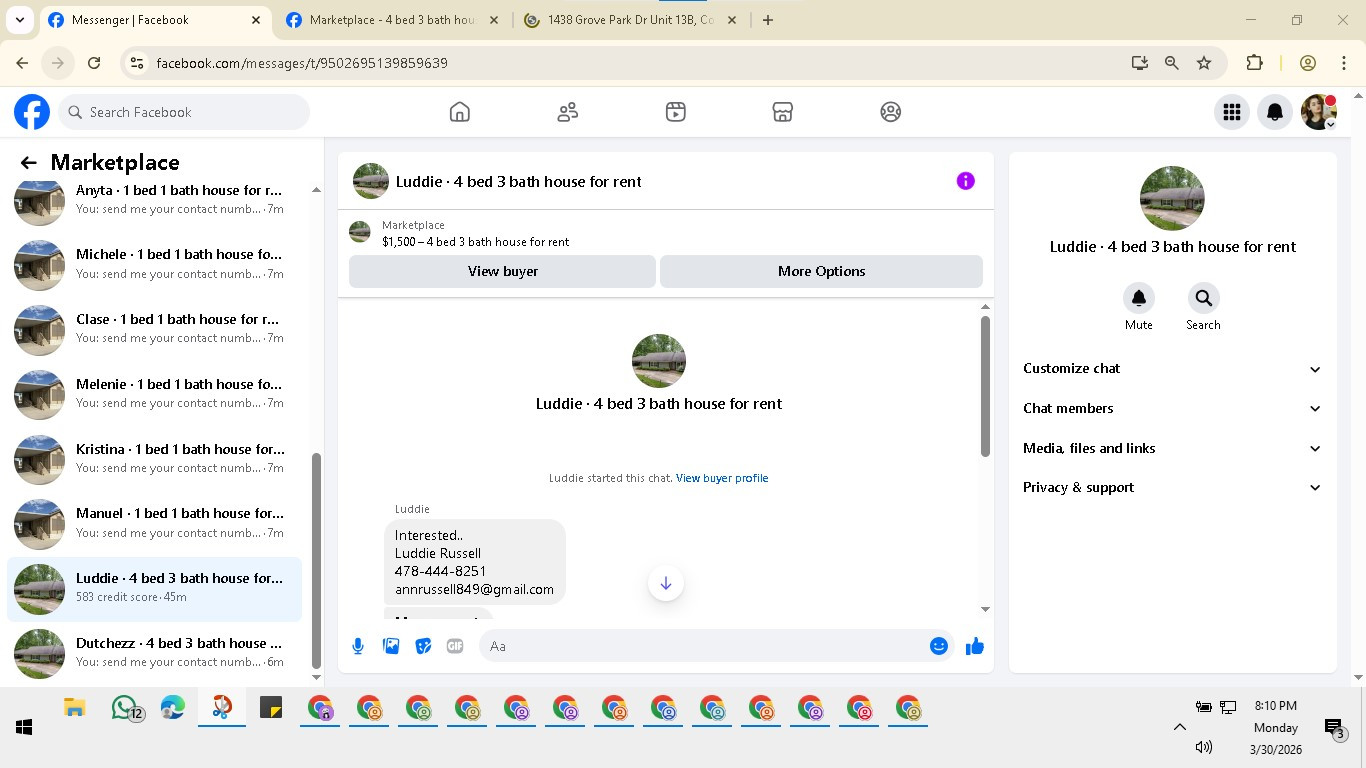Click the More Options button
The height and width of the screenshot is (768, 1366).
click(x=821, y=271)
